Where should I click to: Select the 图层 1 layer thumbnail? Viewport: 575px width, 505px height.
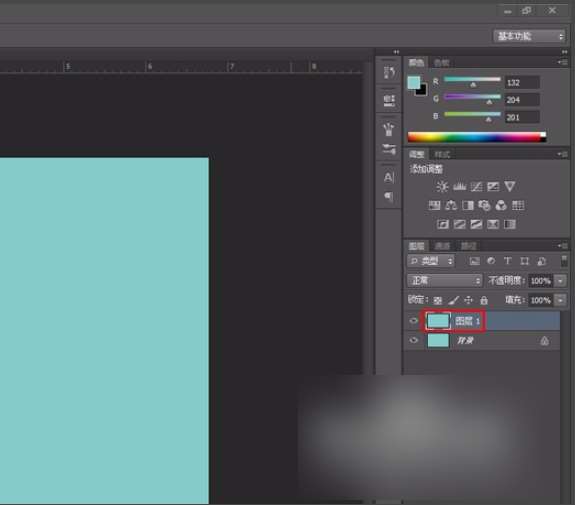[x=438, y=321]
